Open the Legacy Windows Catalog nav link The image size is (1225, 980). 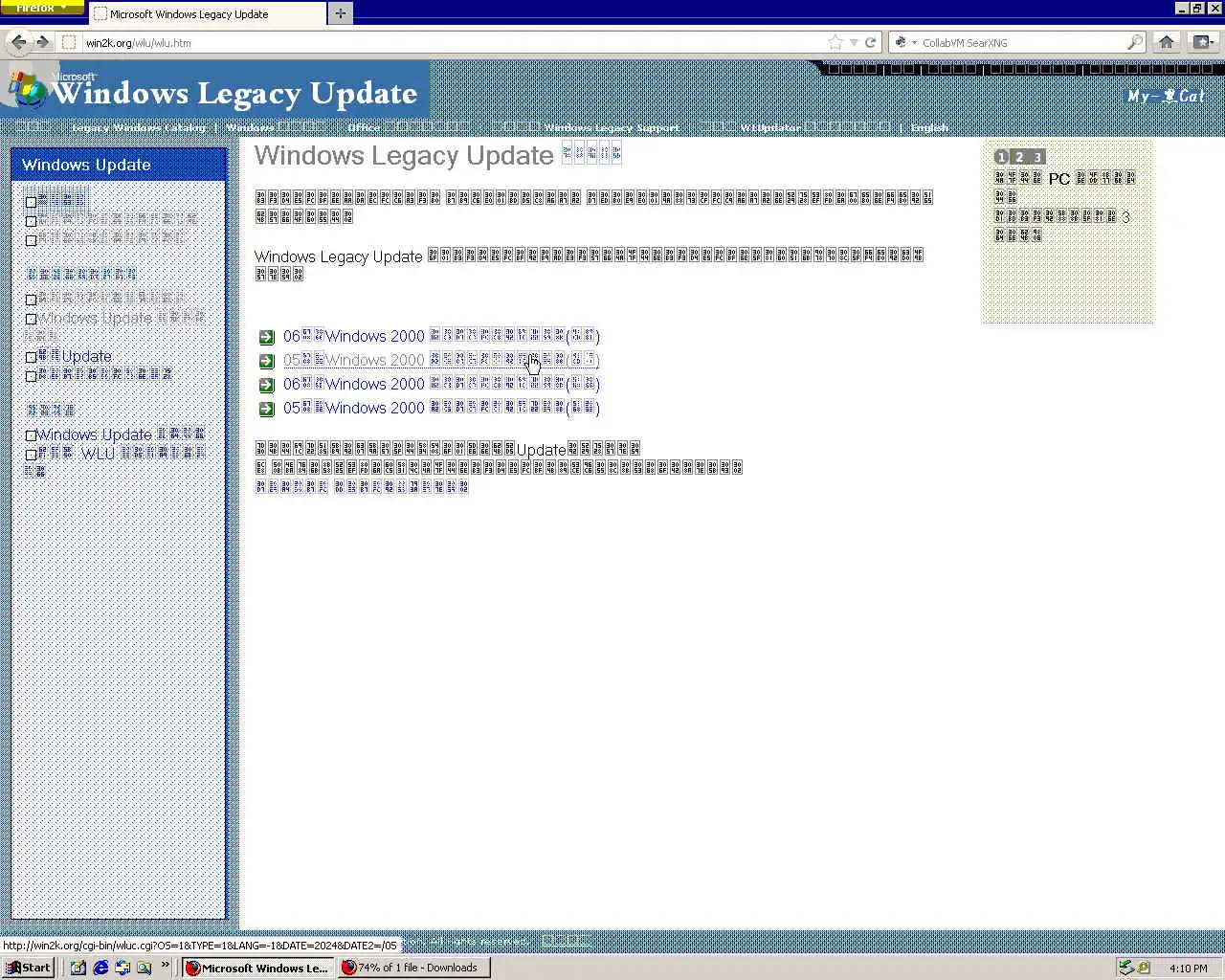tap(139, 127)
